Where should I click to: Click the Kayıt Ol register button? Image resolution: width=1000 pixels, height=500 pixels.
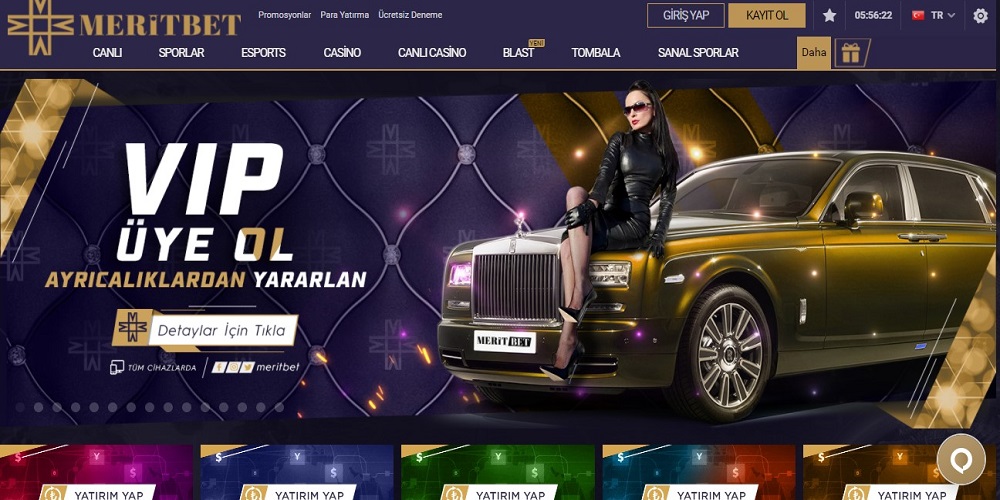coord(767,15)
